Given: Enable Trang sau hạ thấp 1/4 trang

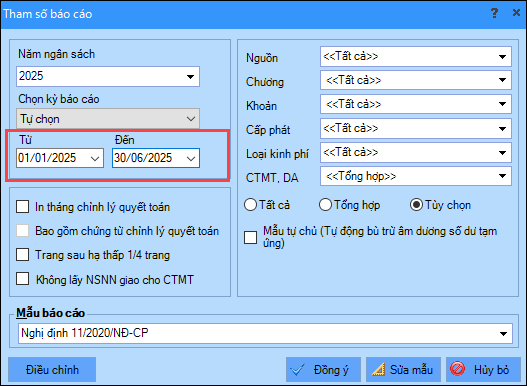Looking at the screenshot, I should tap(23, 255).
